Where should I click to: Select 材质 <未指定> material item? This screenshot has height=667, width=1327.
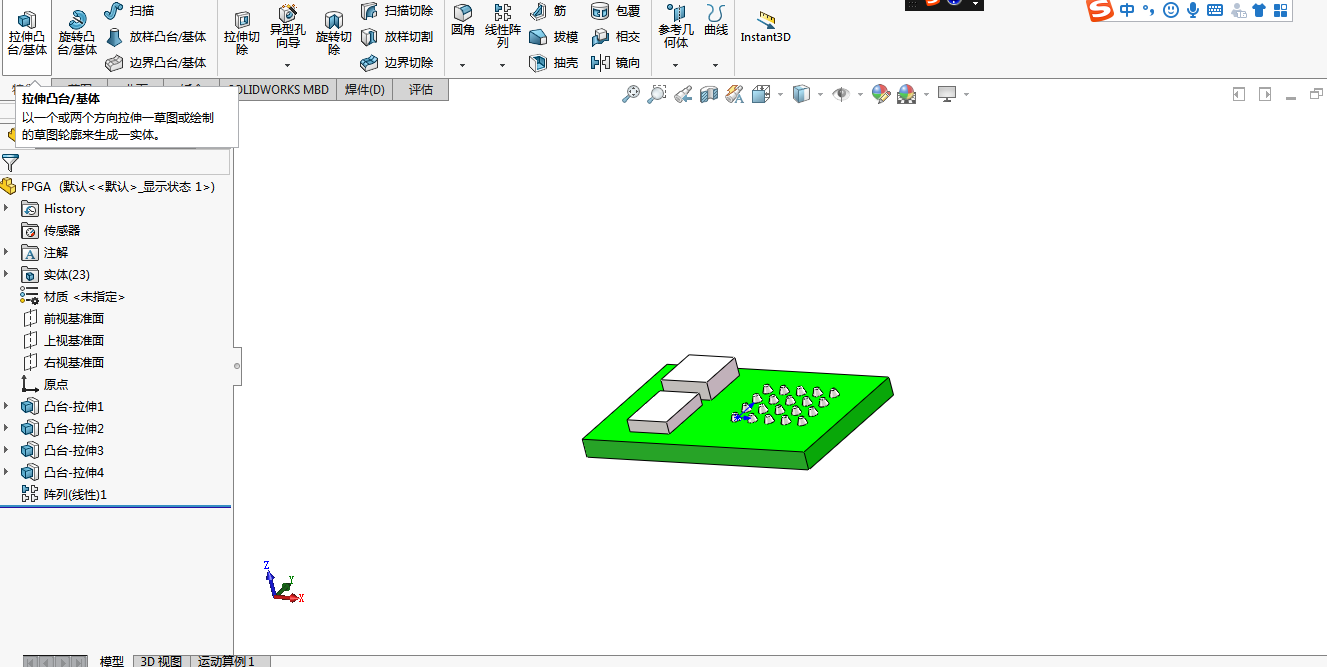point(73,296)
